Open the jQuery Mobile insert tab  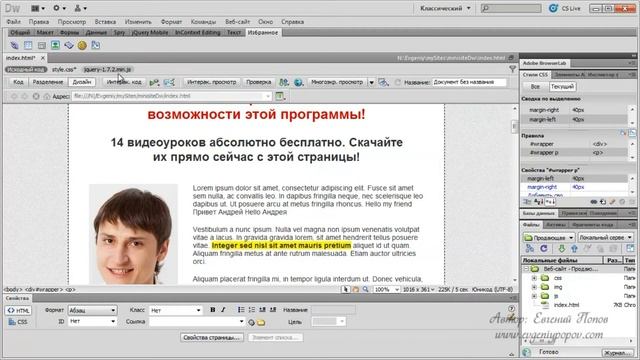click(149, 33)
